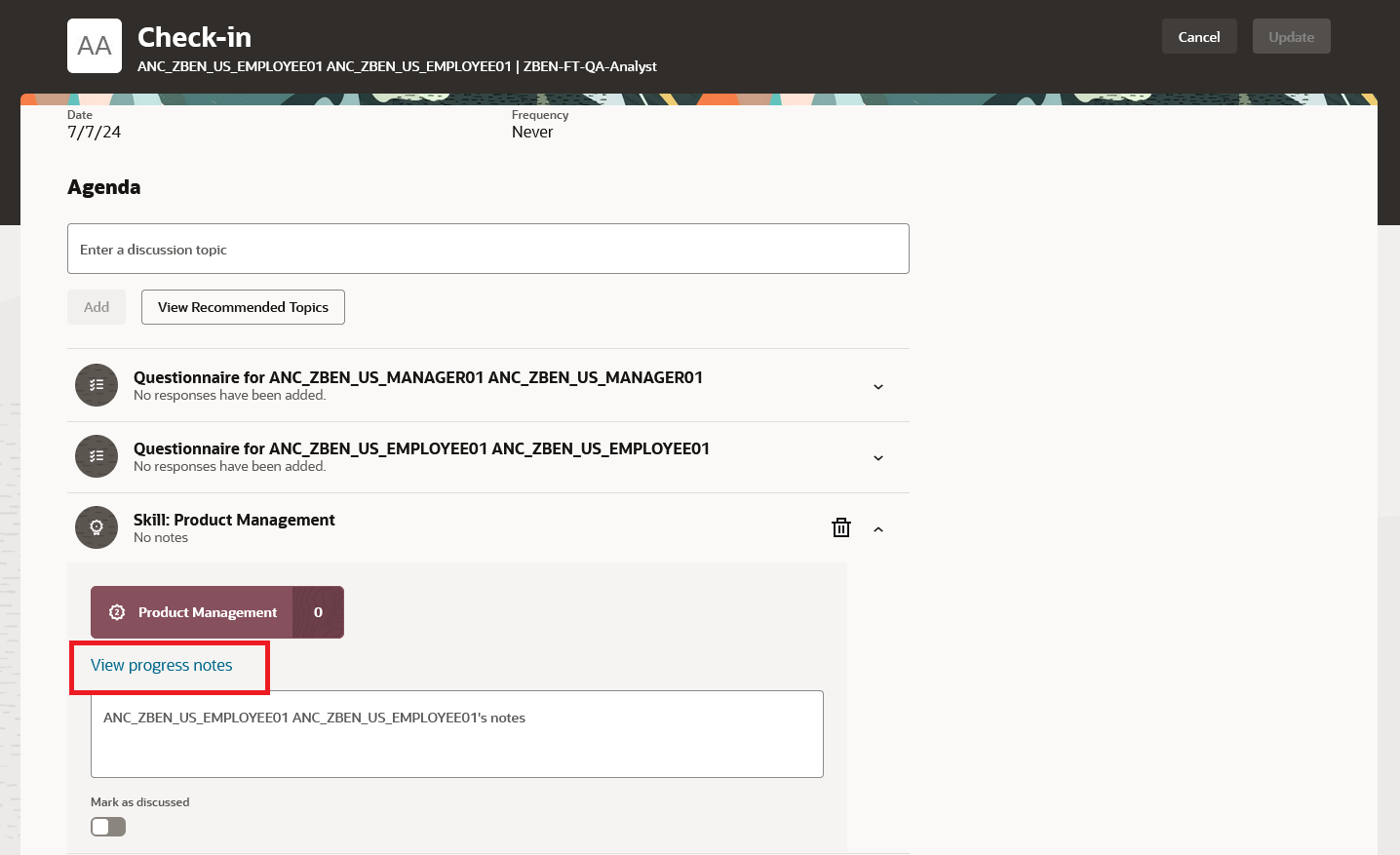Focus the discussion topic input field
This screenshot has width=1400, height=855.
[488, 249]
